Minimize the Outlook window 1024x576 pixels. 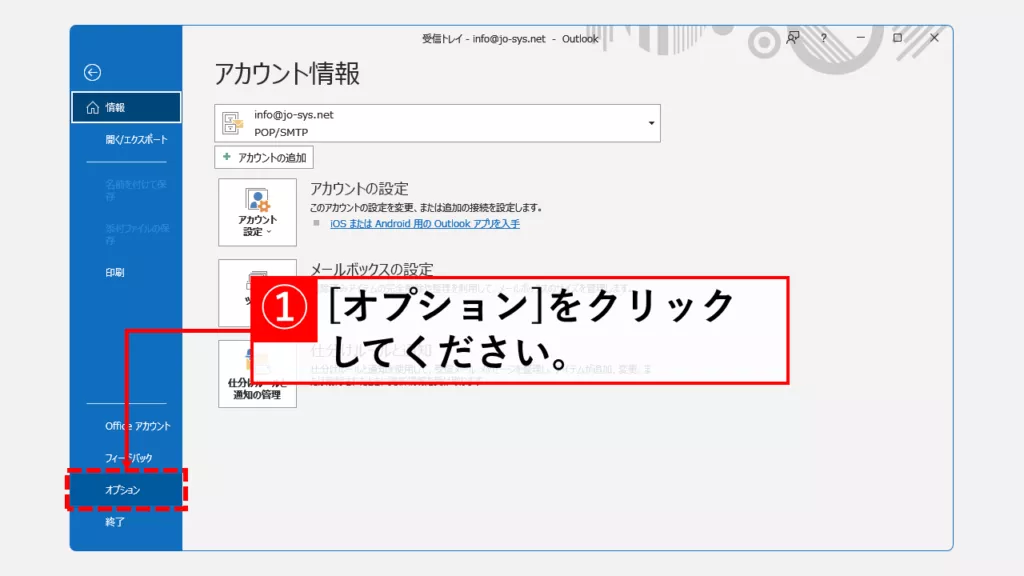(860, 38)
